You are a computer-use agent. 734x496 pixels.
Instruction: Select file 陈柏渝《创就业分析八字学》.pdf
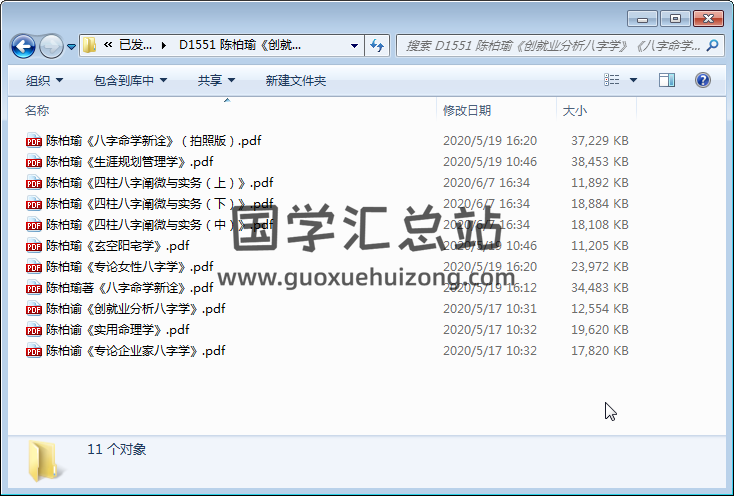[135, 309]
